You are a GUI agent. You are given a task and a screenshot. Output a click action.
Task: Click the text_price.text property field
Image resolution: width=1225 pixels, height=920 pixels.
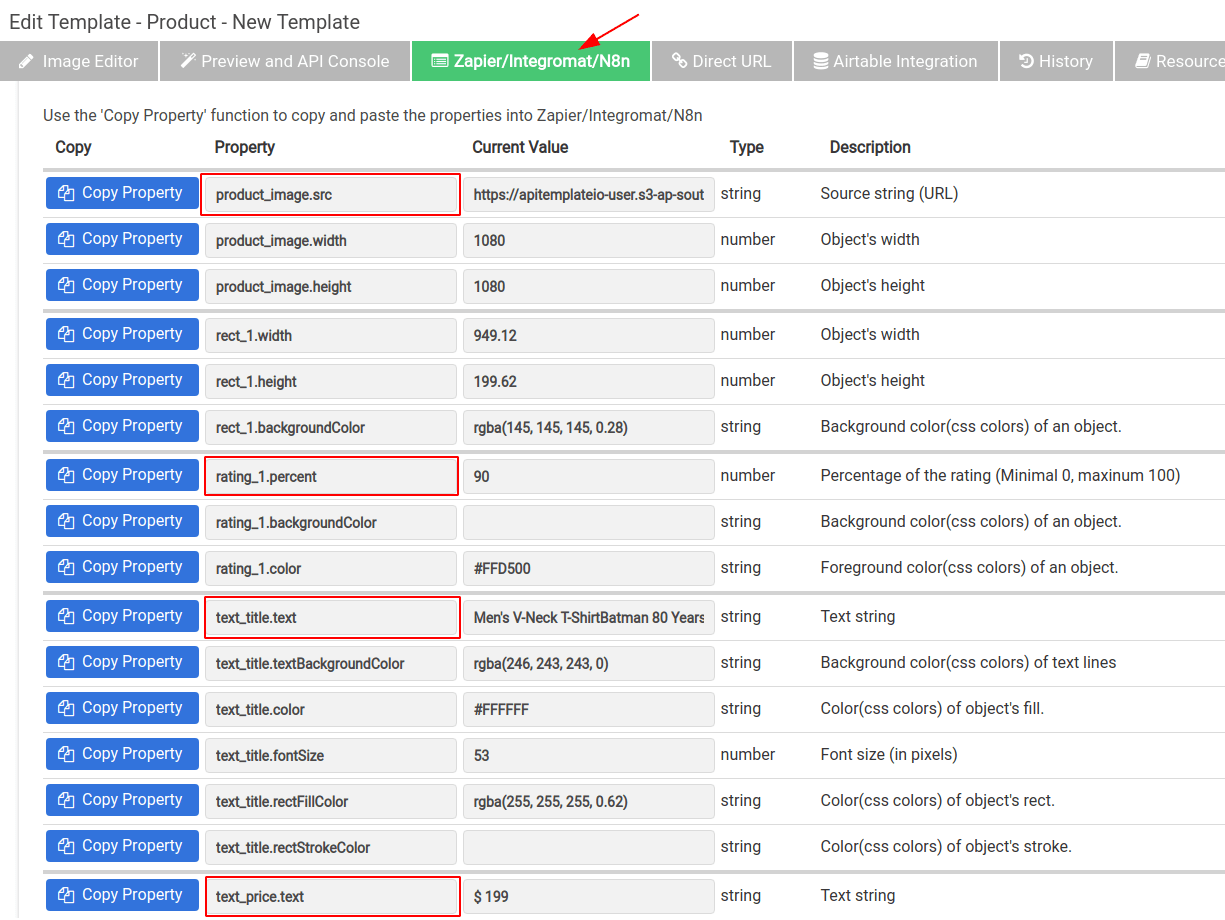[331, 897]
